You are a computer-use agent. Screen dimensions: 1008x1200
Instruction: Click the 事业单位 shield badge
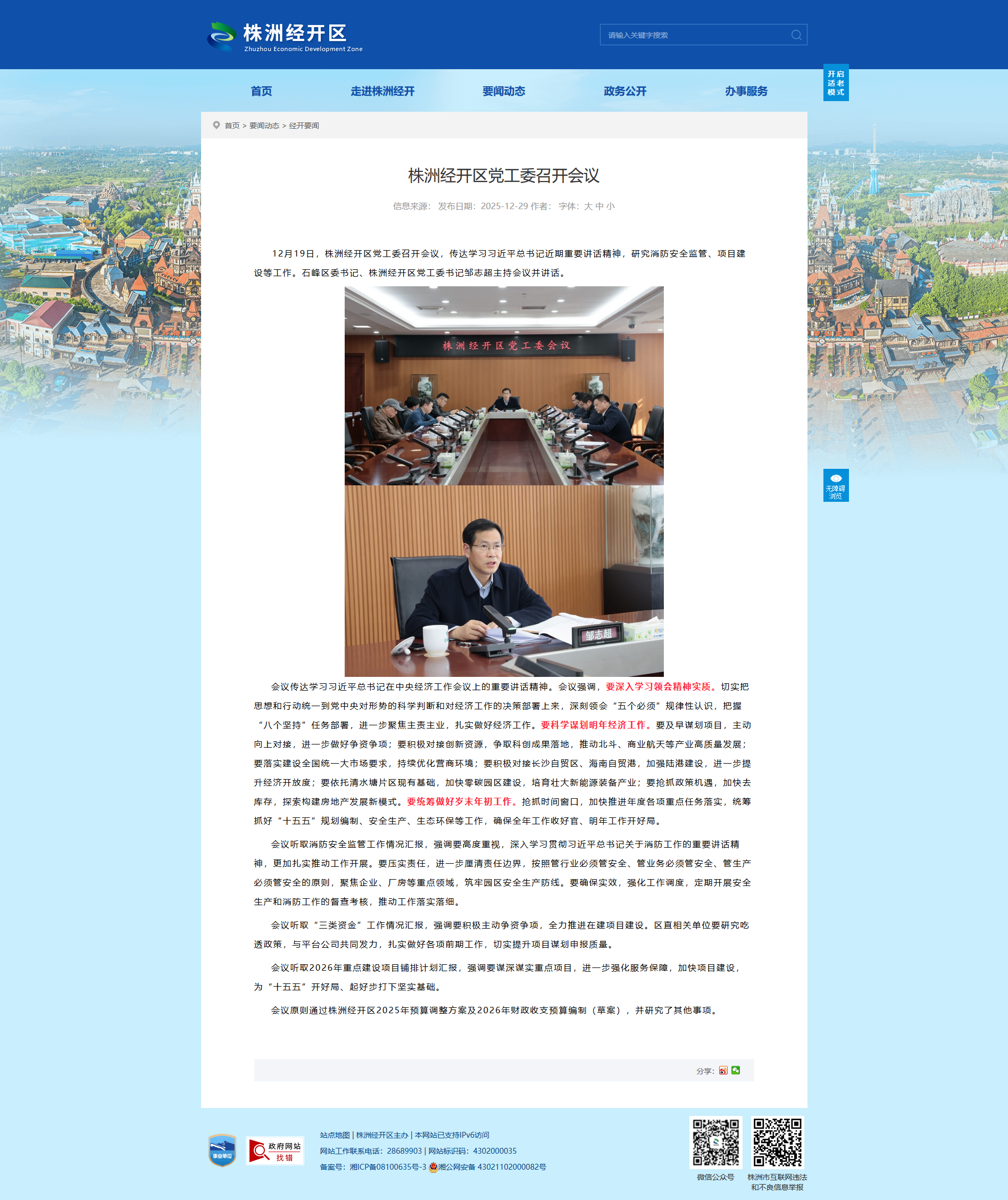(x=222, y=1151)
